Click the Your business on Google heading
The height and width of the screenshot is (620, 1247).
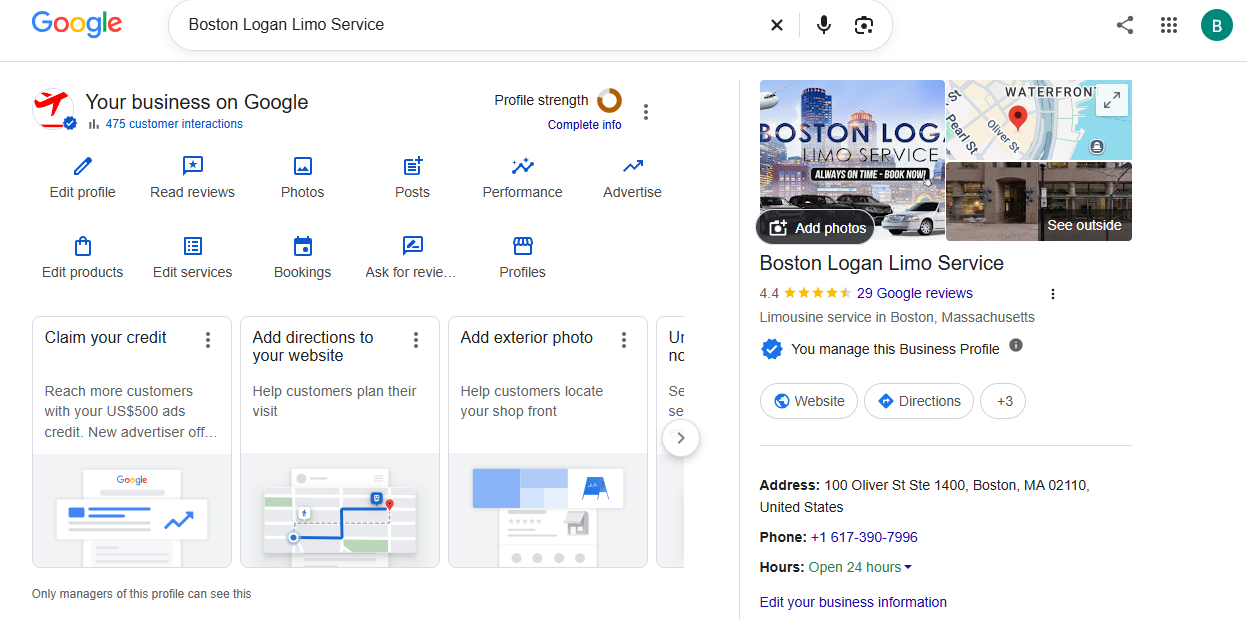point(197,102)
